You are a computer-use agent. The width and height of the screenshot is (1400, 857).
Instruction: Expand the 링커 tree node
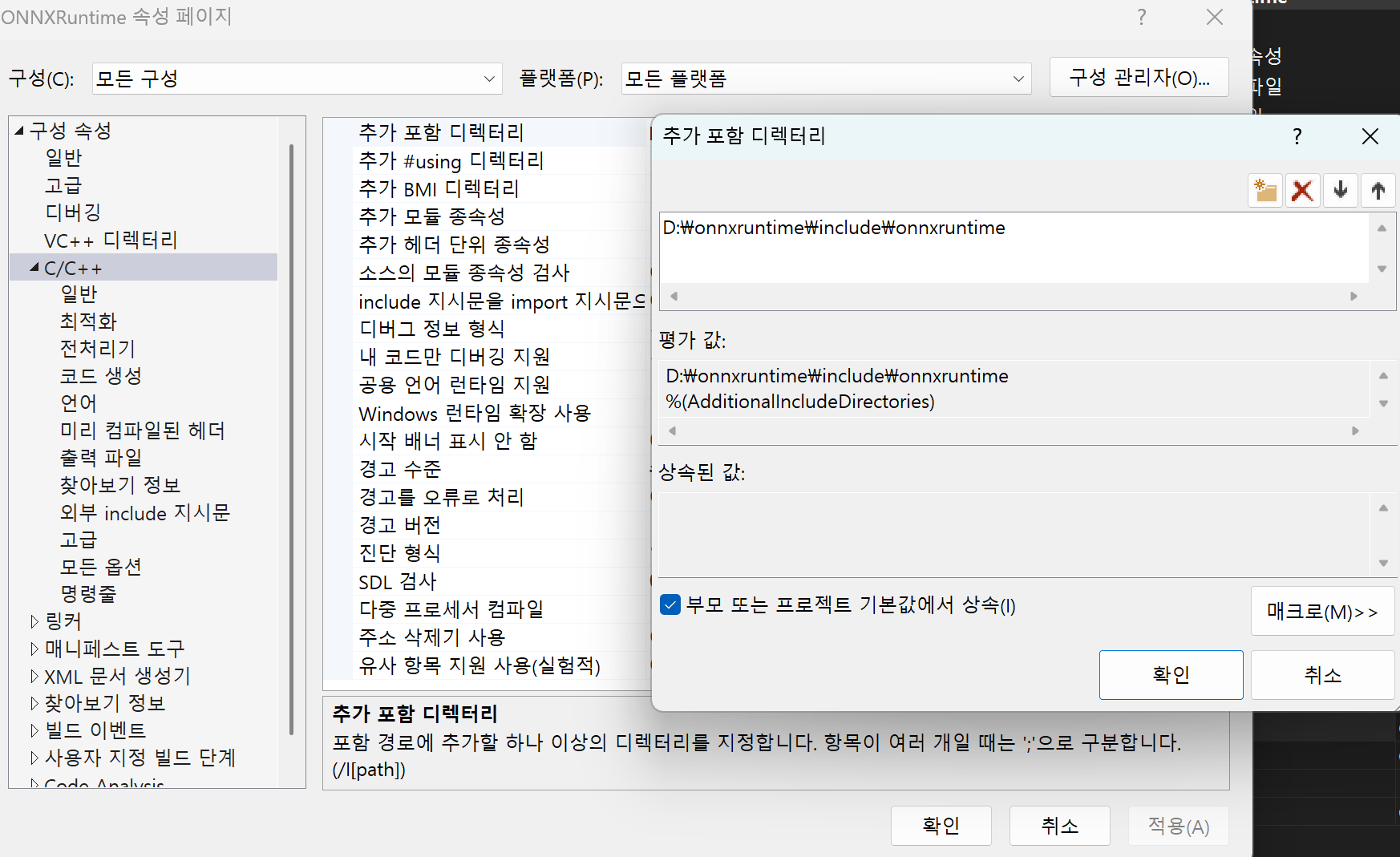34,621
